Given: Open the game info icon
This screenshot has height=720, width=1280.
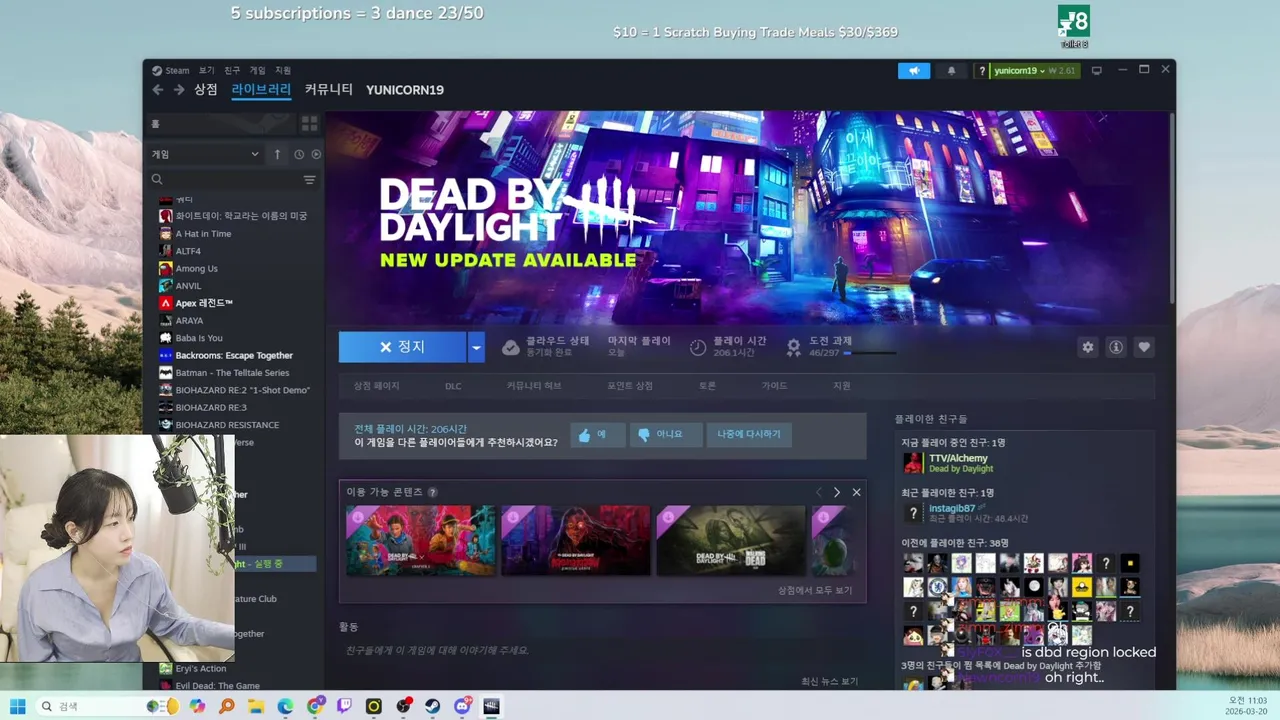Looking at the screenshot, I should [x=1116, y=347].
